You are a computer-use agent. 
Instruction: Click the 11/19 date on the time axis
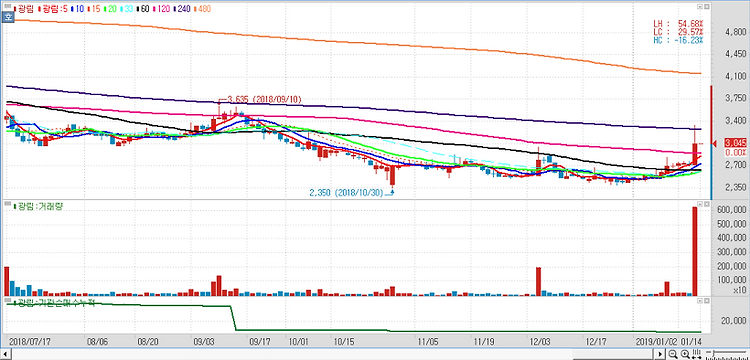tap(484, 342)
